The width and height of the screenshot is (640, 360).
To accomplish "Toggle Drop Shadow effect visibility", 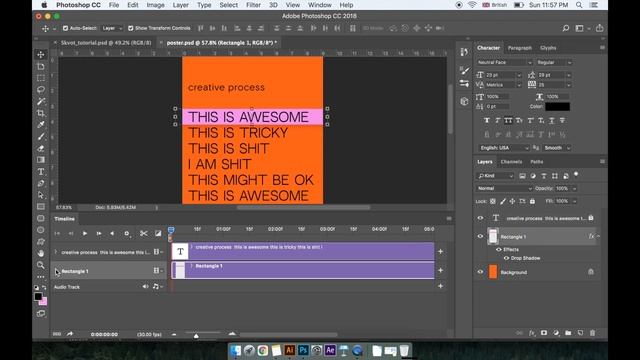I will point(506,258).
